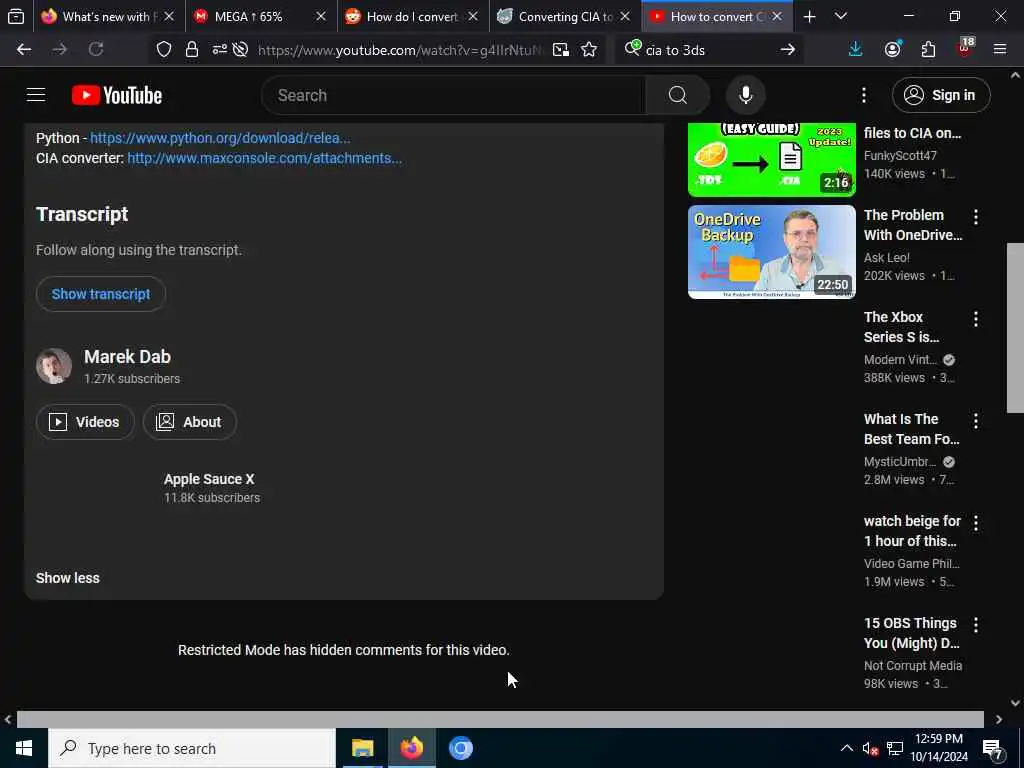Switch to the MEGA 65% tab
This screenshot has width=1024, height=768.
click(248, 17)
